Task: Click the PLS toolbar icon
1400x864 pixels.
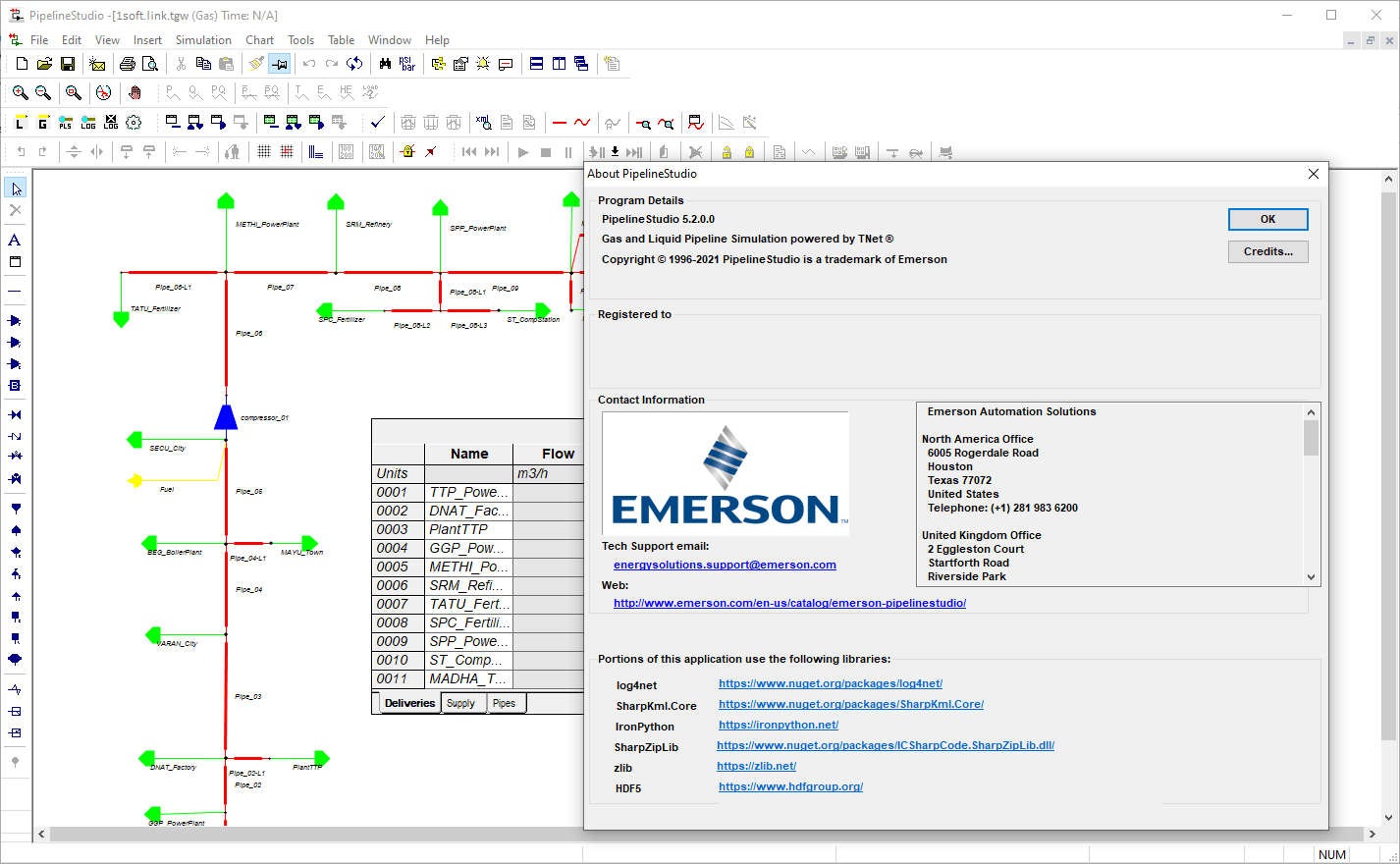Action: (65, 123)
